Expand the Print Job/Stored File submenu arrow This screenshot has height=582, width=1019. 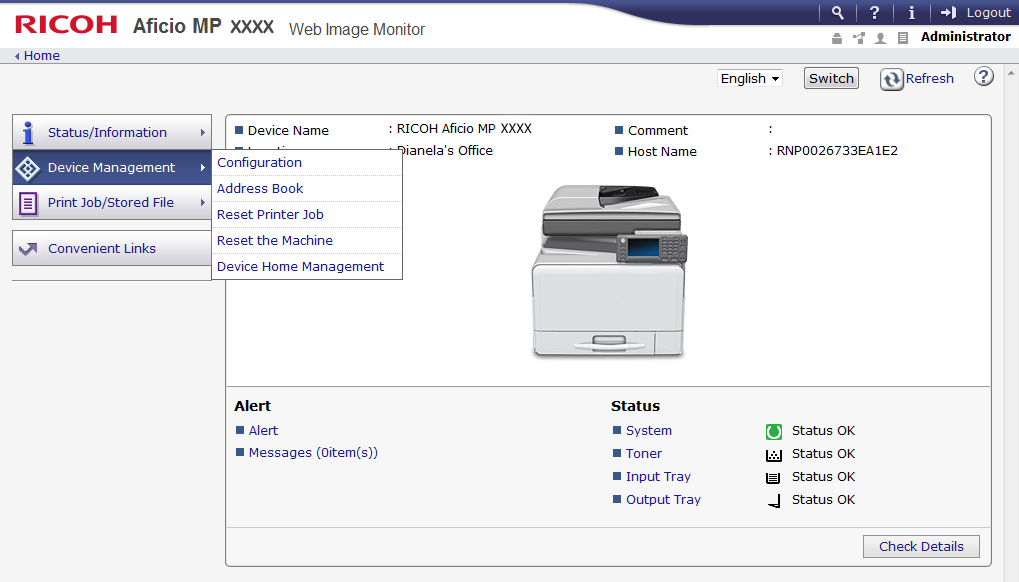click(x=202, y=203)
